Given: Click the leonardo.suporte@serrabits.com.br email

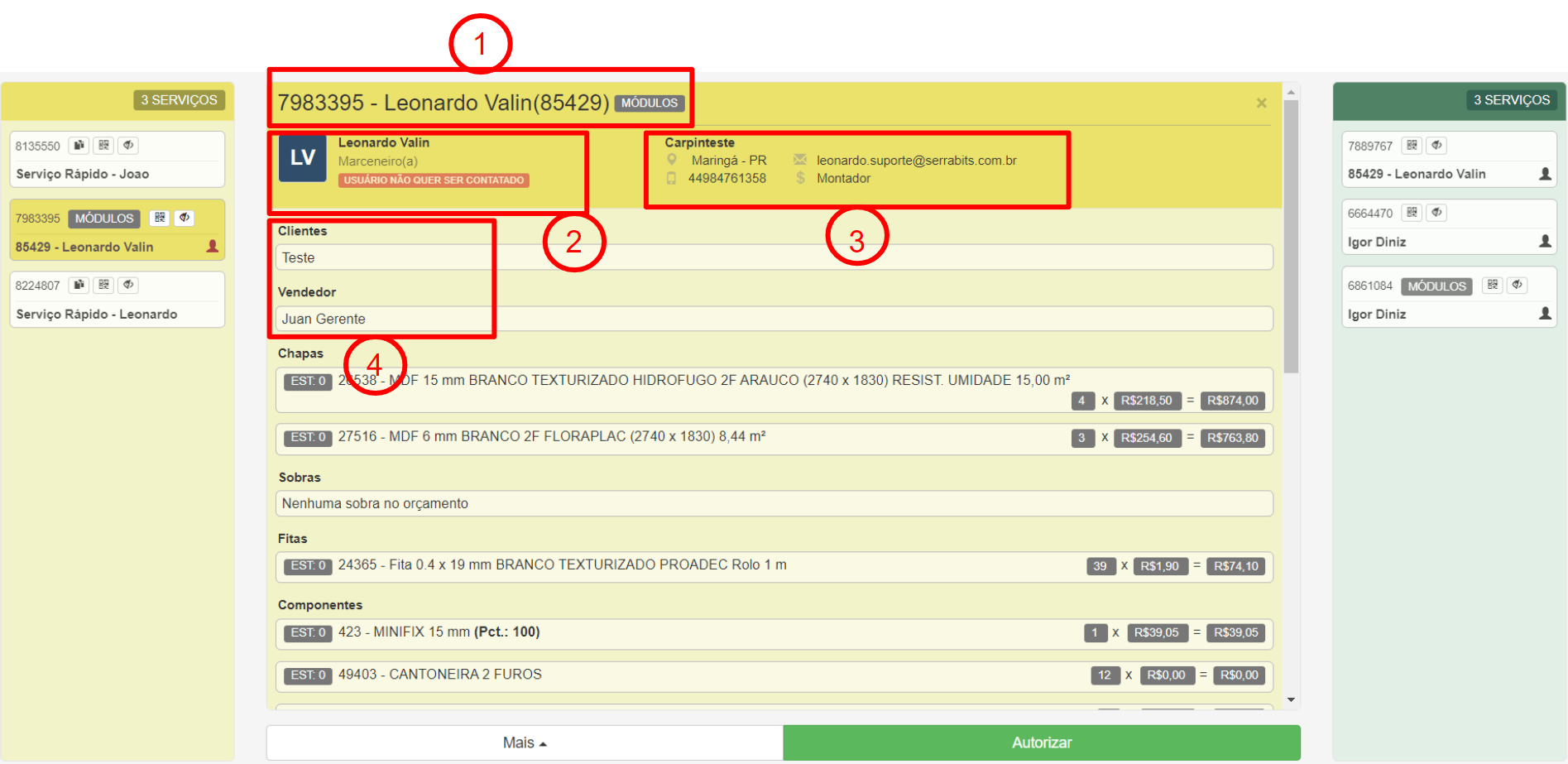Looking at the screenshot, I should tap(916, 161).
